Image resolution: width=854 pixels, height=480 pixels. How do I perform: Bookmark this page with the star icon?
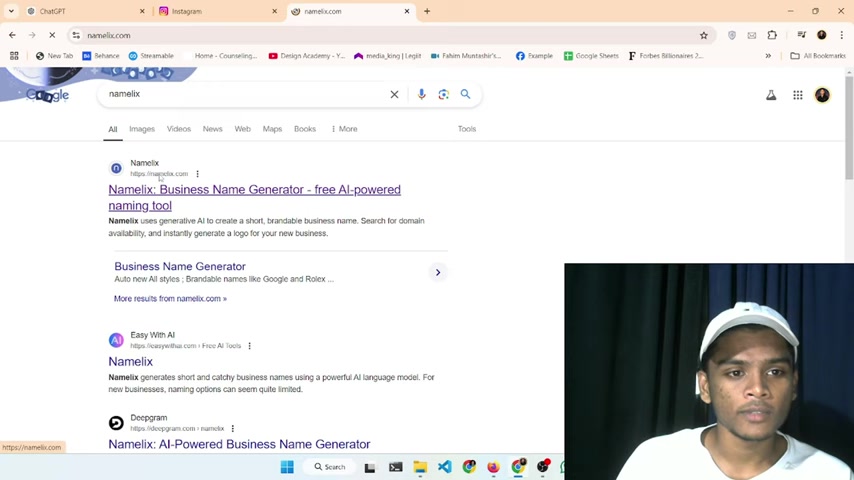pos(704,35)
